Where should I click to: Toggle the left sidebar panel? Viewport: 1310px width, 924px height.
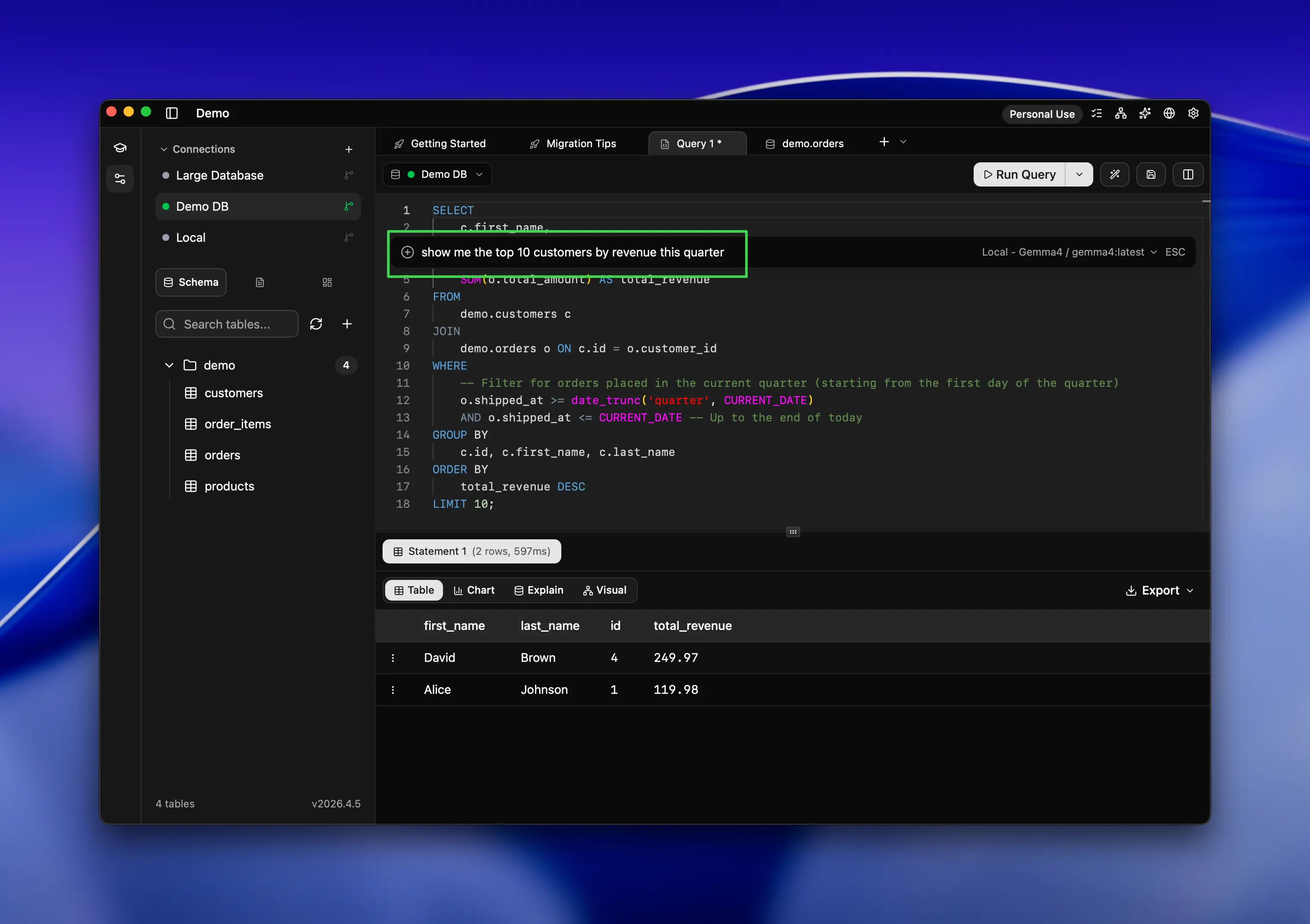click(x=172, y=113)
